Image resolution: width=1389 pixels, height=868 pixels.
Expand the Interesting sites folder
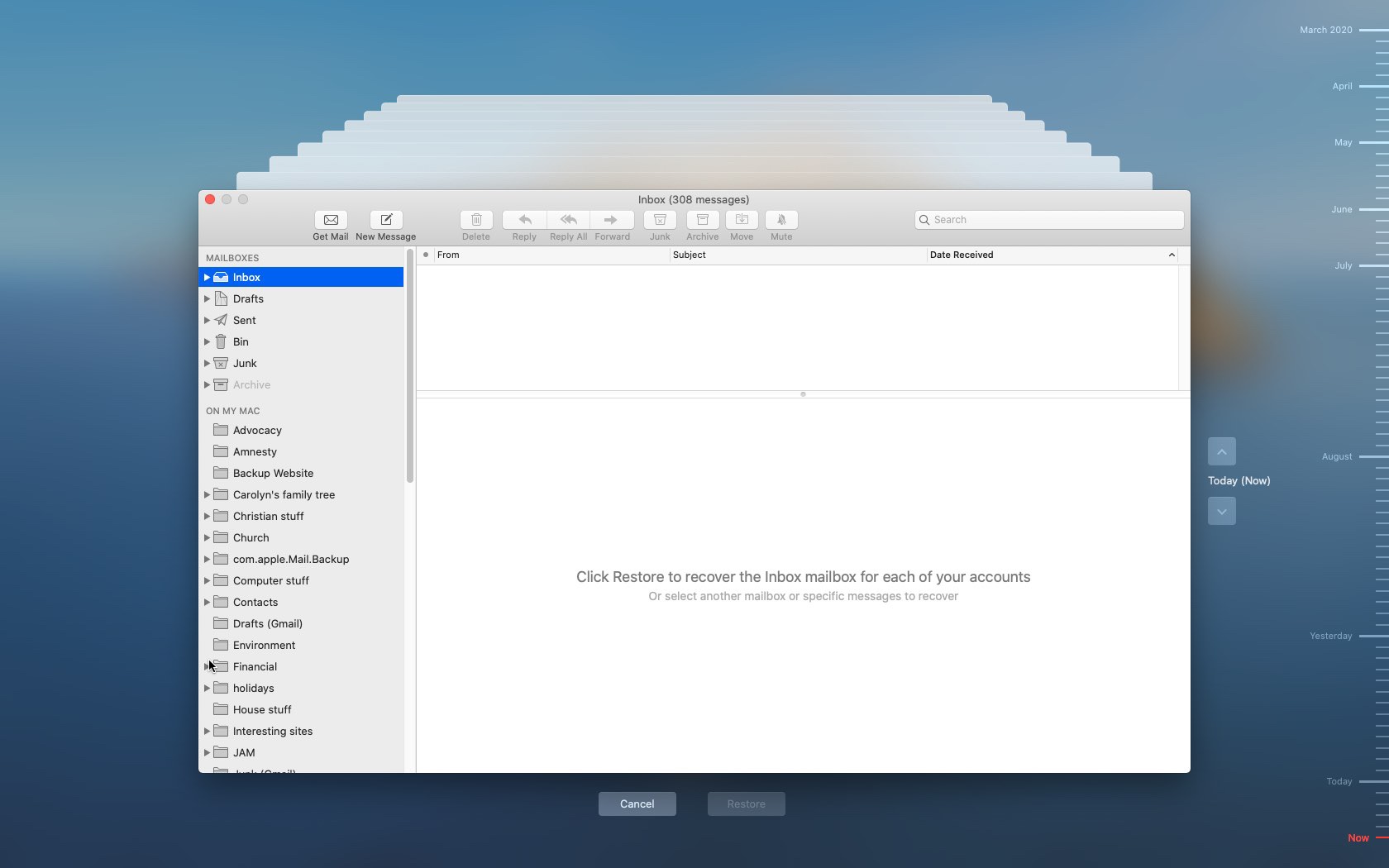207,731
